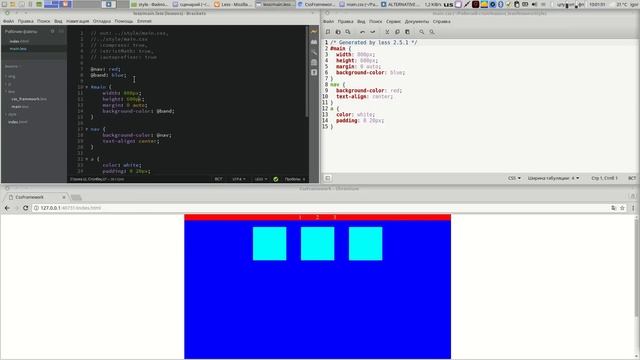Open Справка menu in gedit window
This screenshot has height=360, width=640.
tap(442, 21)
